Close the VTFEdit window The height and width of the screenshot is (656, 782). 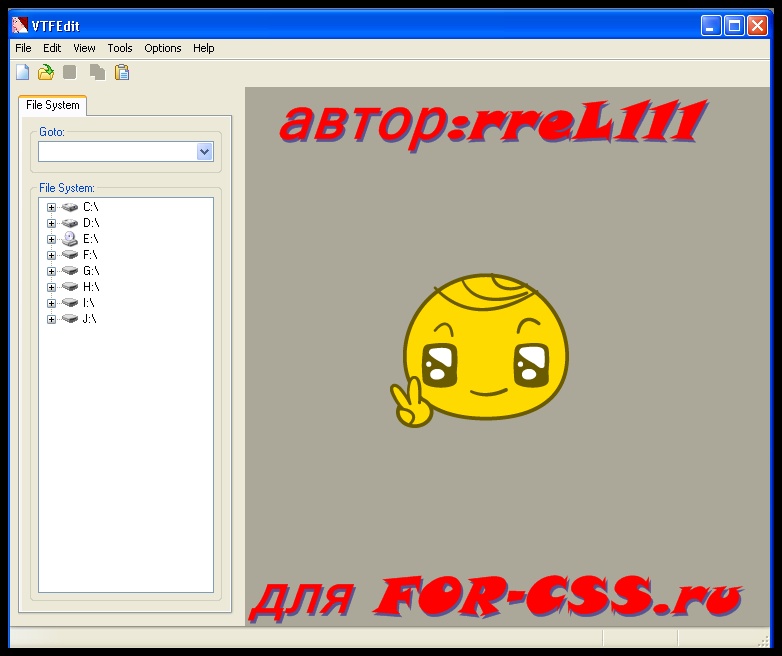pos(757,25)
